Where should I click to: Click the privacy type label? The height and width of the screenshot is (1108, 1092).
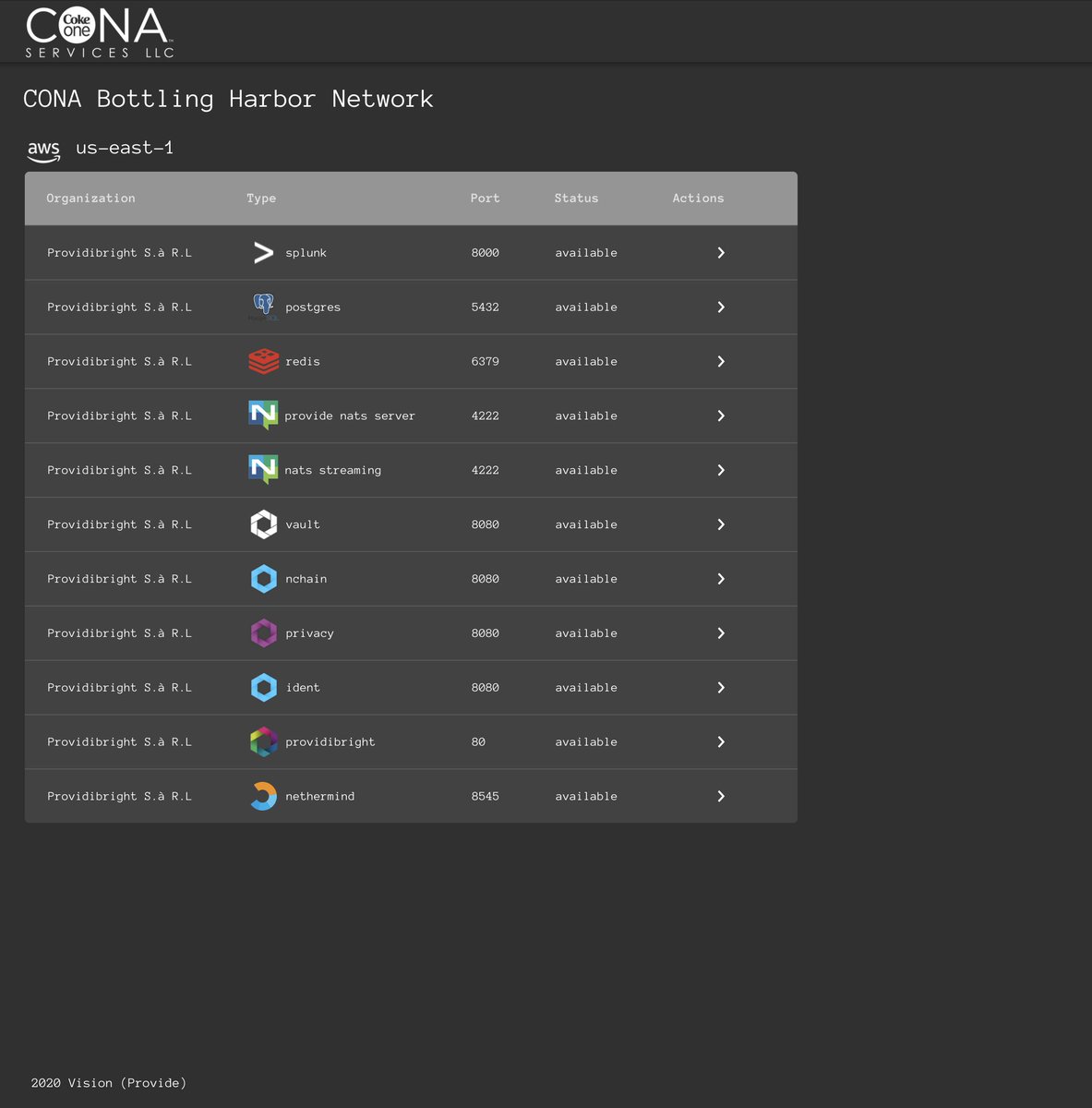(x=309, y=633)
